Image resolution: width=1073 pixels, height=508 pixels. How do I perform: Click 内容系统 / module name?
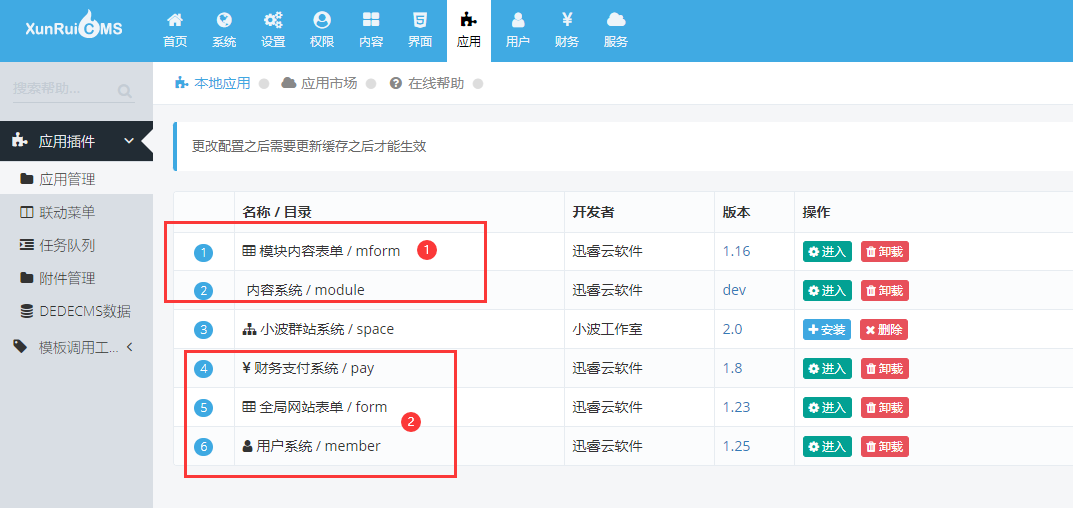coord(305,290)
